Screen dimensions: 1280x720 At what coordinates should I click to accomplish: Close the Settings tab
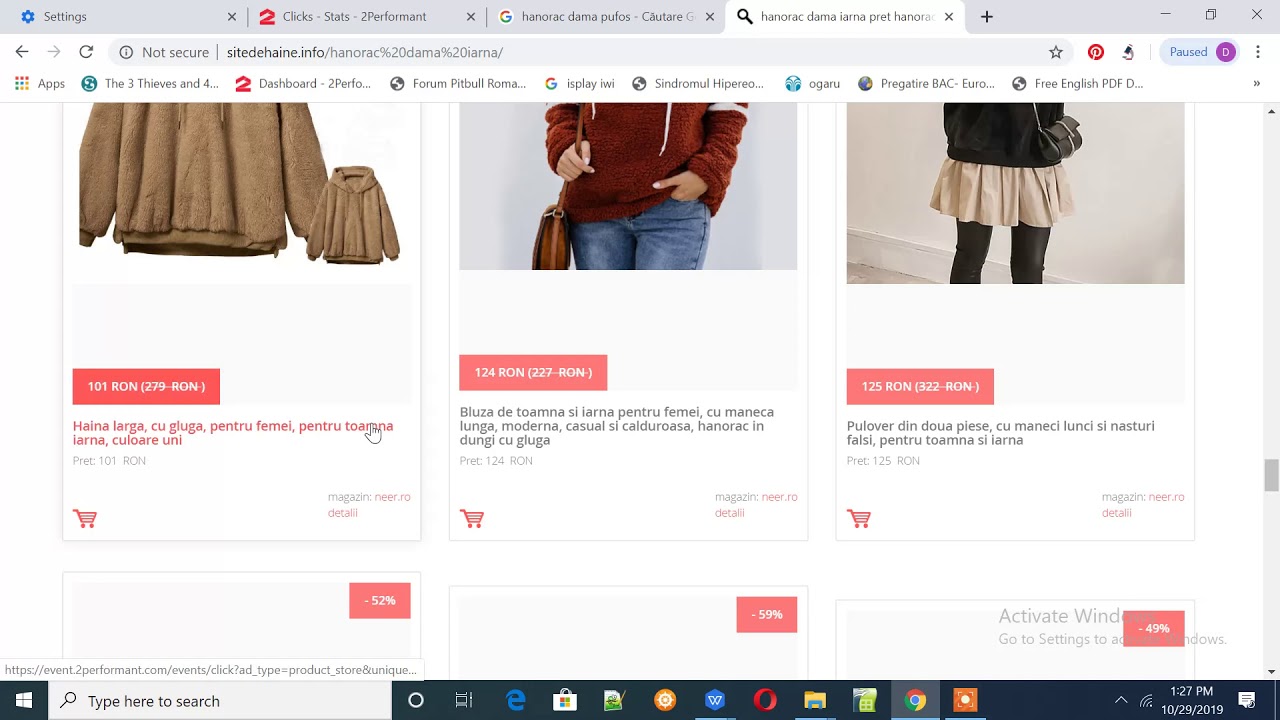click(232, 16)
